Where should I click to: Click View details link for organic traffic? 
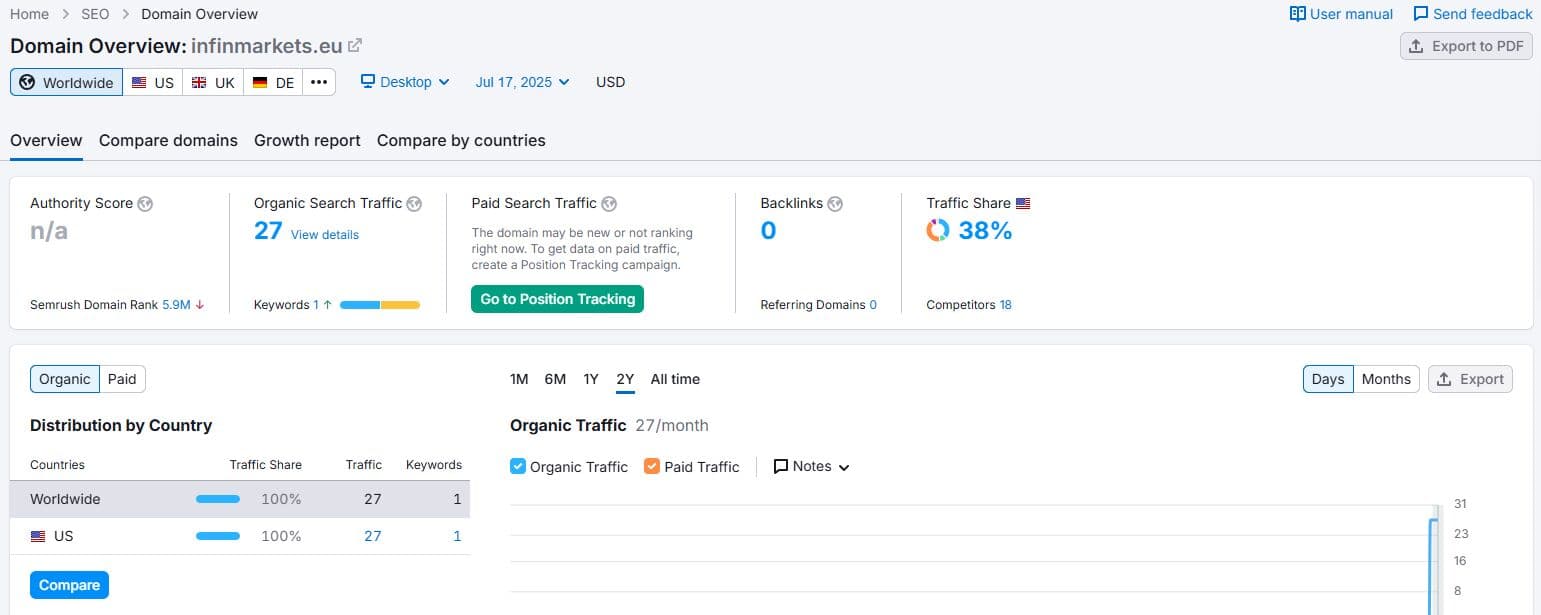(x=325, y=235)
